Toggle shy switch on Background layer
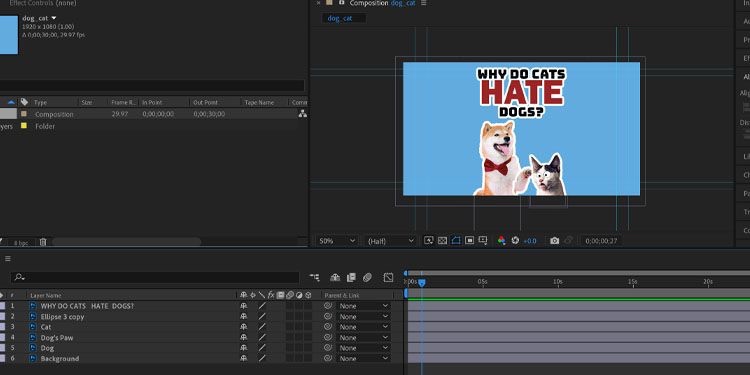Screen dimensions: 750x375 pos(243,358)
